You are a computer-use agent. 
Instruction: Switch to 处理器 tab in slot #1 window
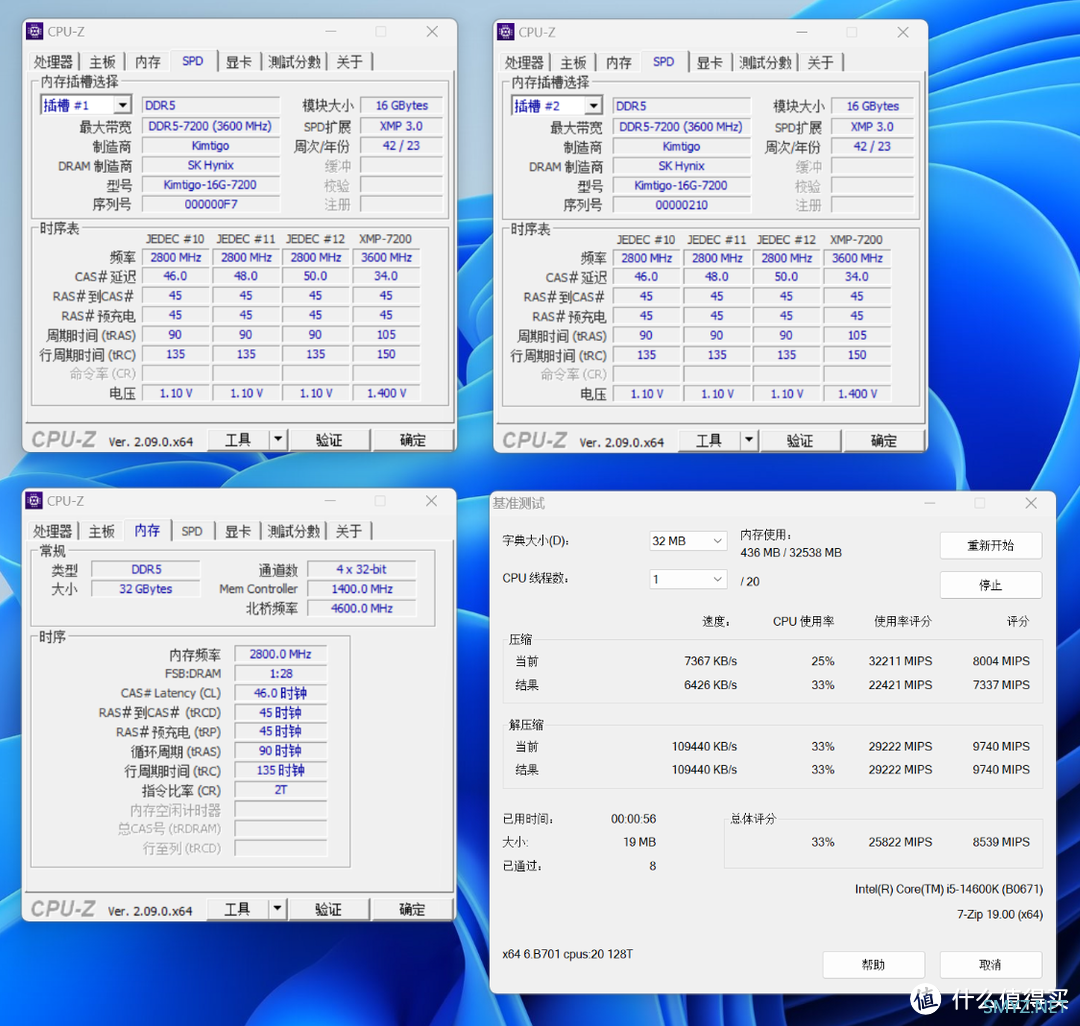pos(53,62)
